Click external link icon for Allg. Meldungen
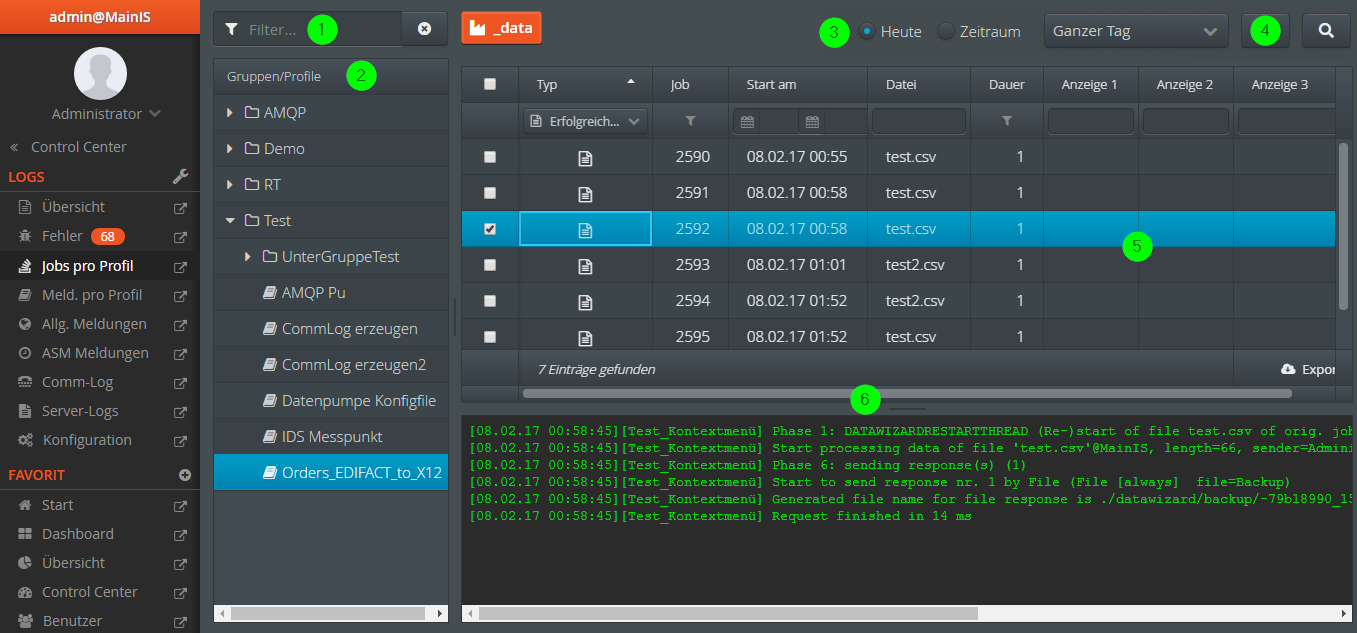 pos(180,324)
